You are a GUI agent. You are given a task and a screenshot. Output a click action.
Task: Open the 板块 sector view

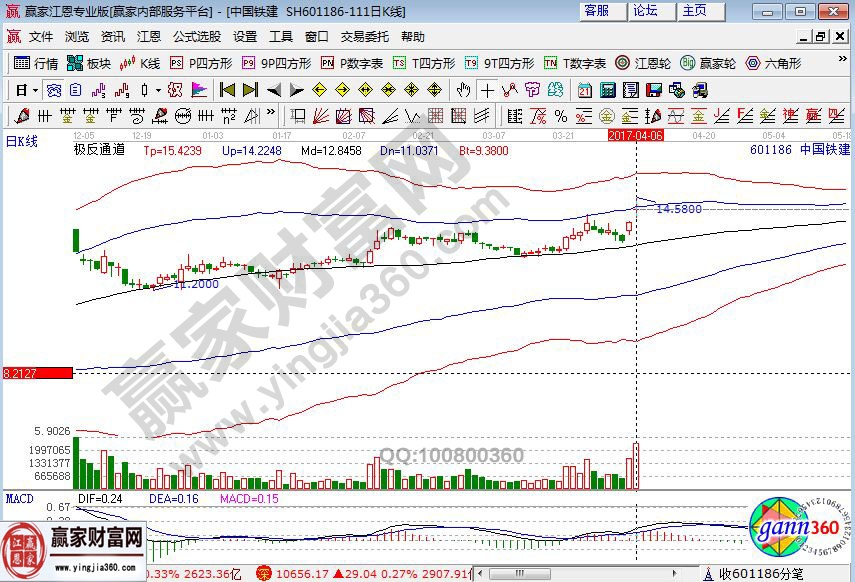tap(89, 63)
